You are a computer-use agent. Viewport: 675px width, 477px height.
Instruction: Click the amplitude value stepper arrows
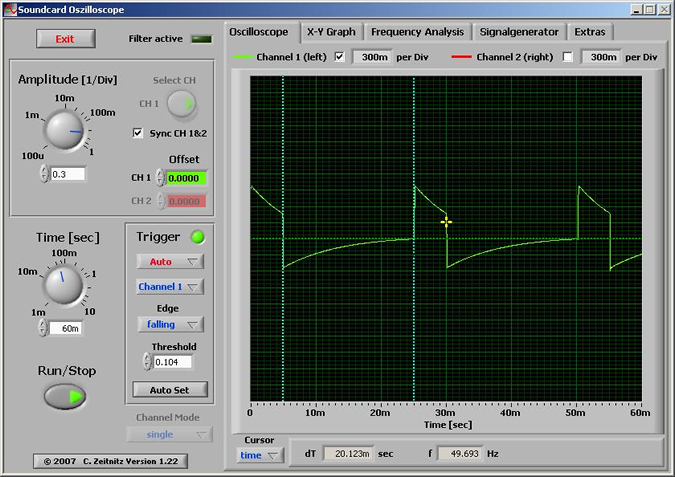[x=44, y=174]
